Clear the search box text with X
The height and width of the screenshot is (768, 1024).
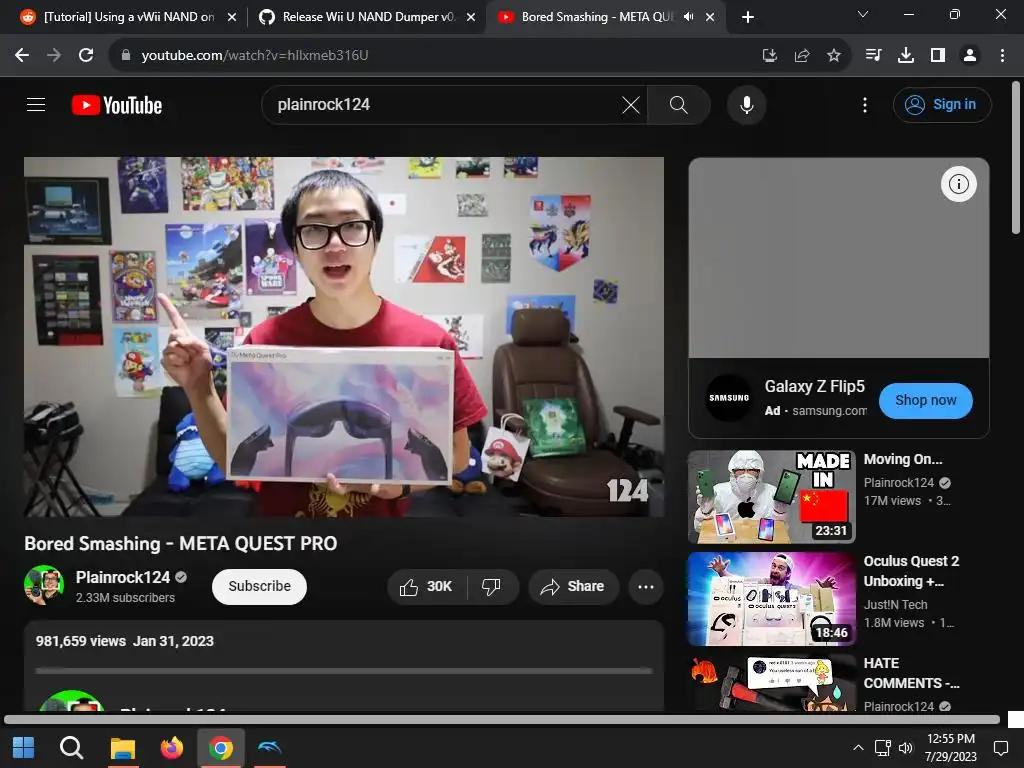tap(630, 104)
